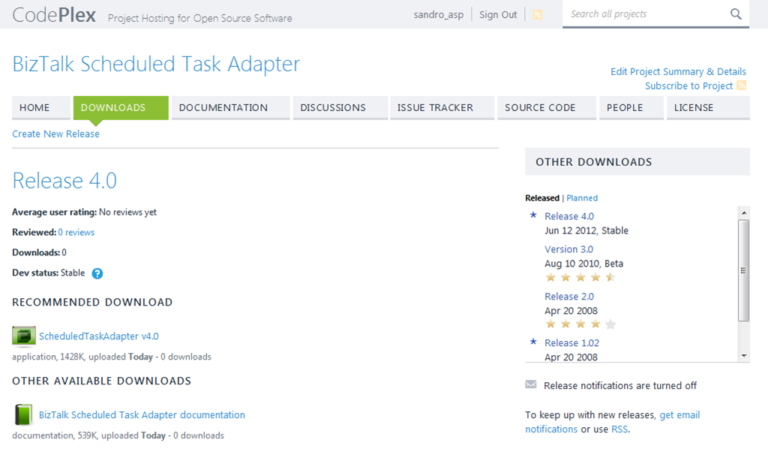Click get email notifications link

pos(612,422)
